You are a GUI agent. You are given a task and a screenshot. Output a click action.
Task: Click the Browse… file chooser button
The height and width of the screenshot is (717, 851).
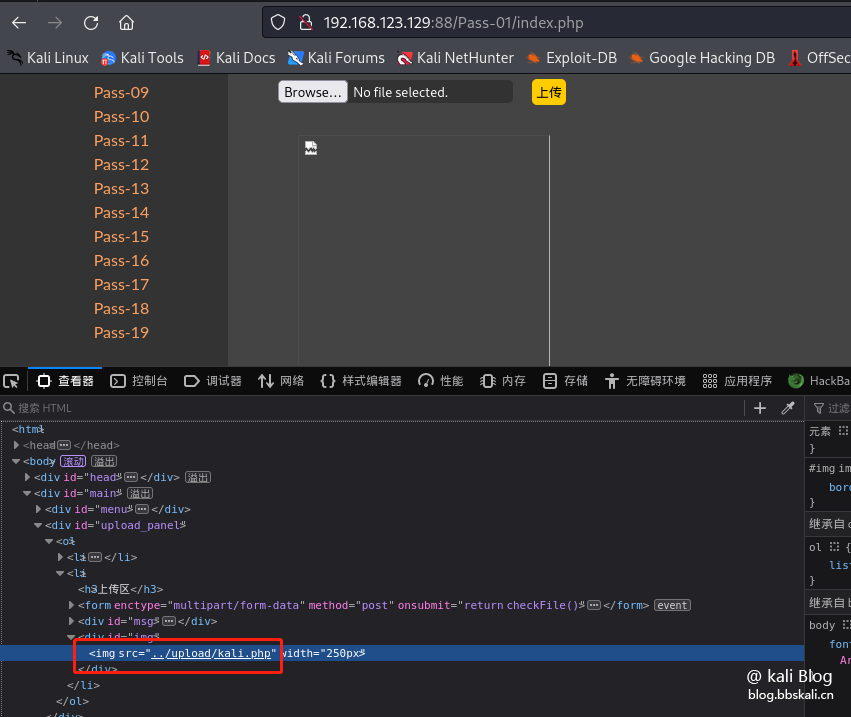coord(313,92)
